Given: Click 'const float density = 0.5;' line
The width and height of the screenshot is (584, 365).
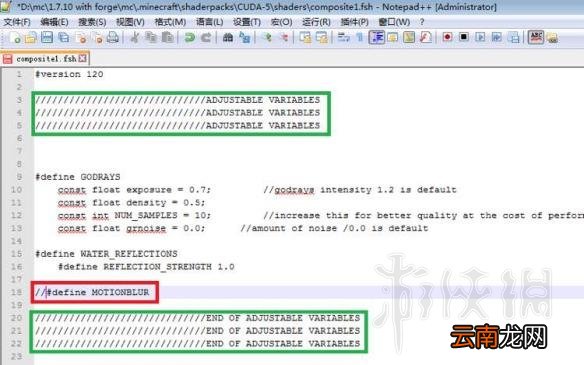Looking at the screenshot, I should click(x=131, y=203).
